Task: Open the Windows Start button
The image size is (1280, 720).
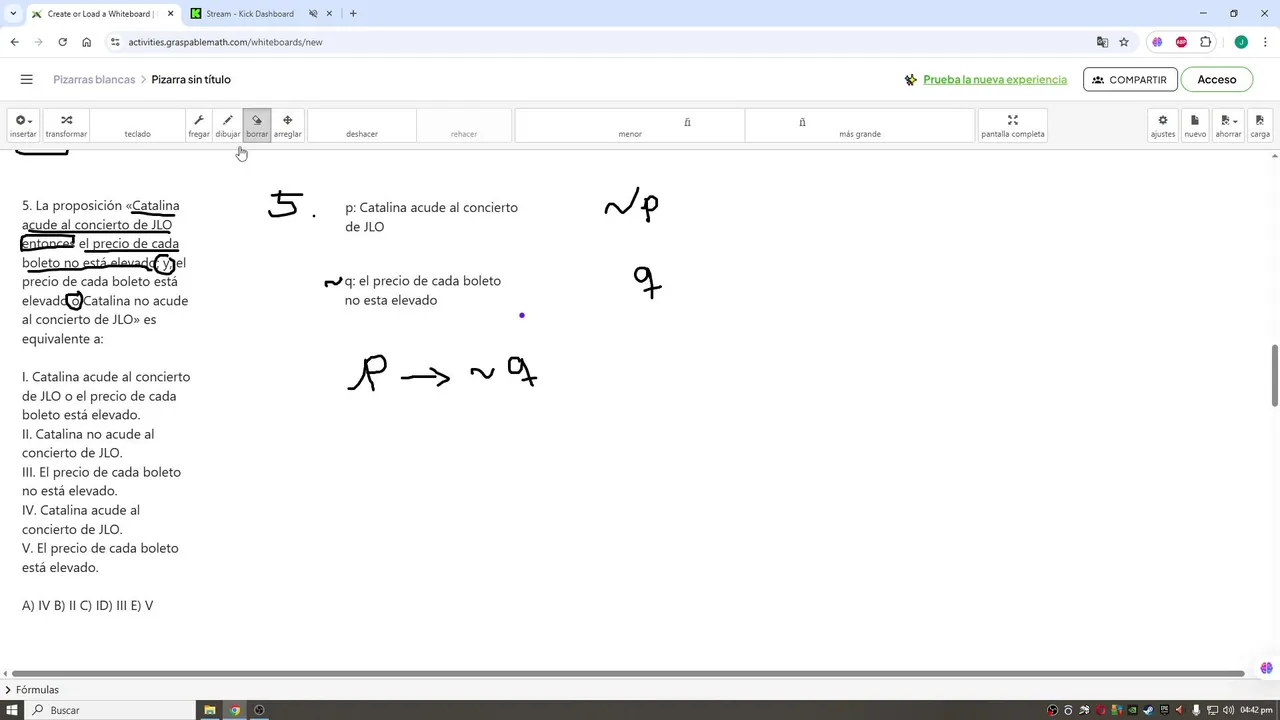Action: [x=12, y=710]
